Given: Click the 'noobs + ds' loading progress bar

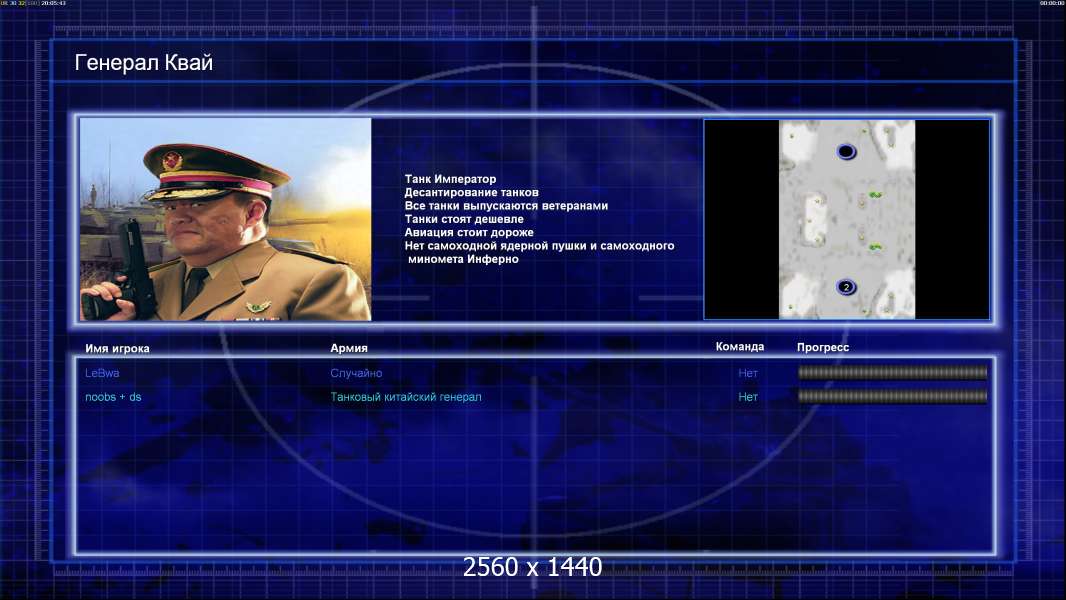Looking at the screenshot, I should [893, 396].
